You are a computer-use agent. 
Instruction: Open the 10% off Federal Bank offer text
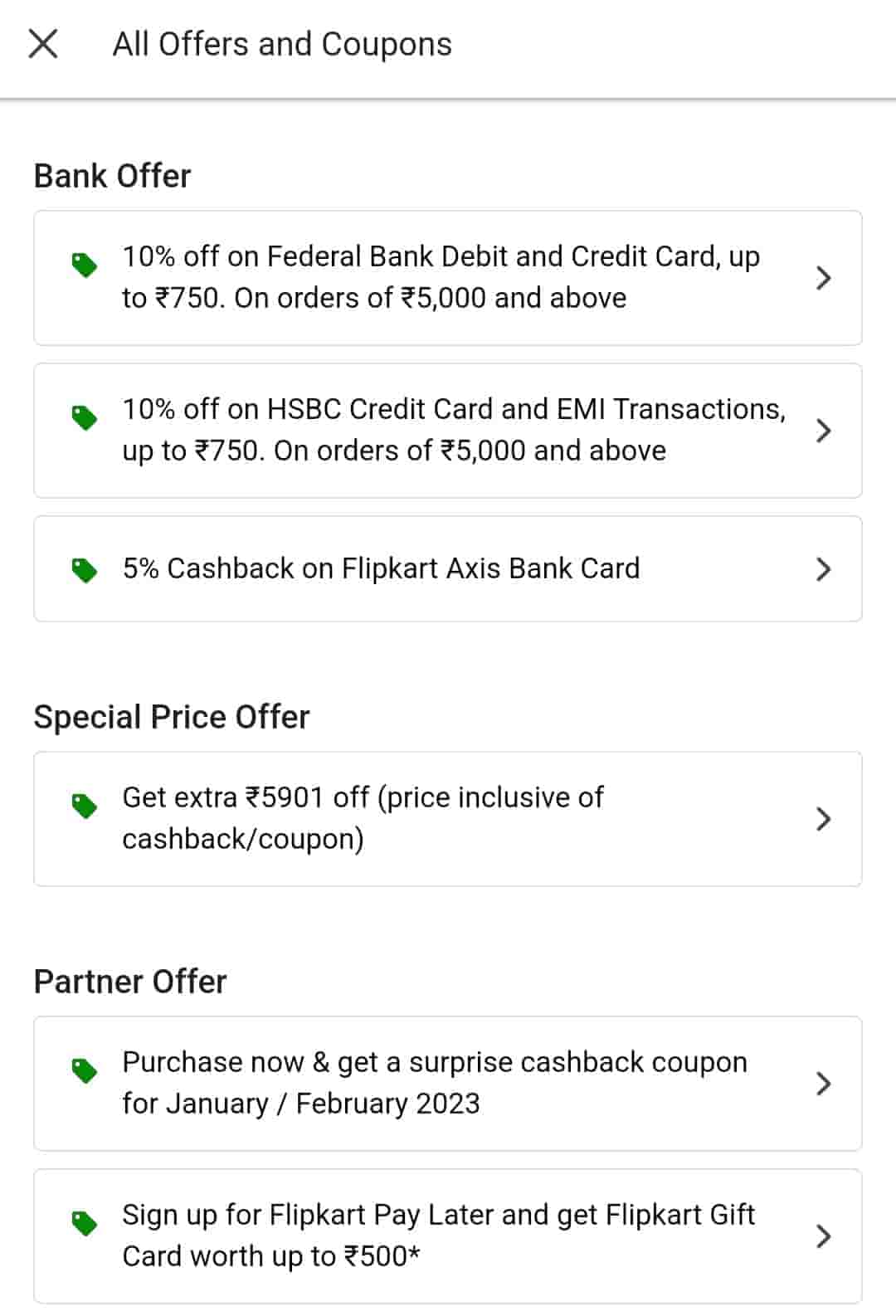tap(440, 277)
